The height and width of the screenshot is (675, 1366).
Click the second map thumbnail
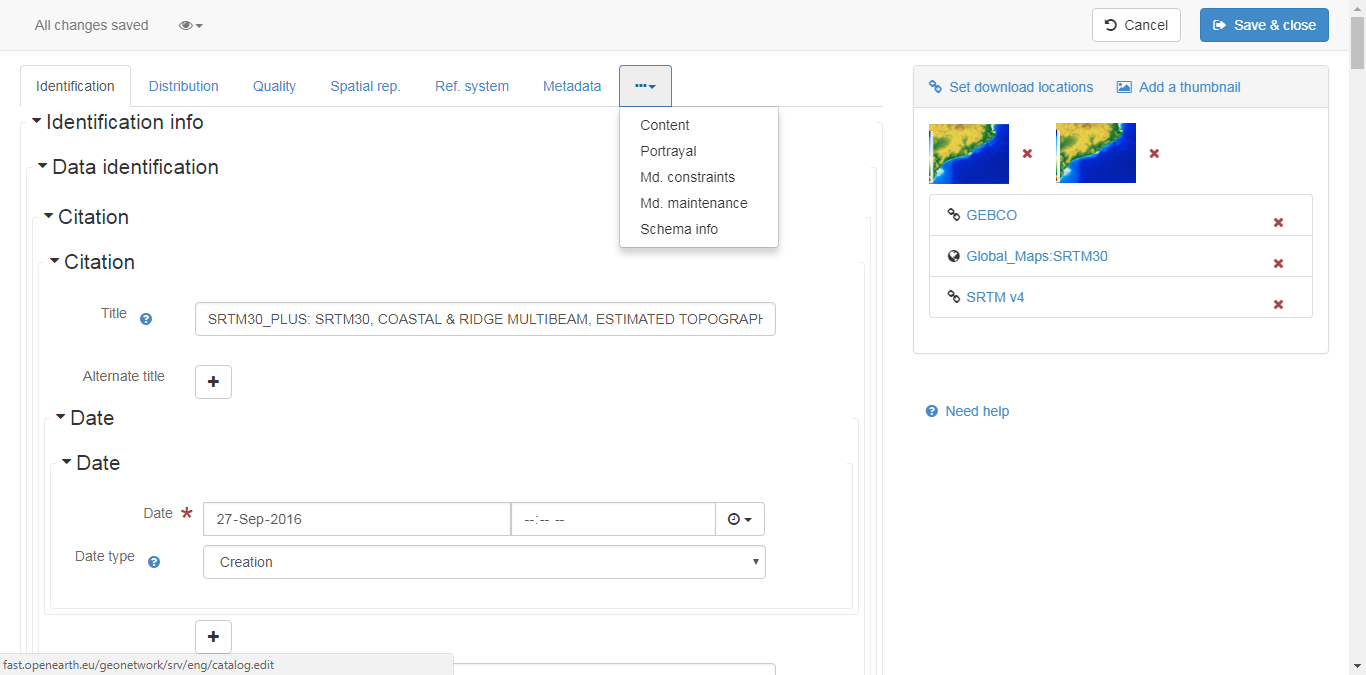(1096, 153)
